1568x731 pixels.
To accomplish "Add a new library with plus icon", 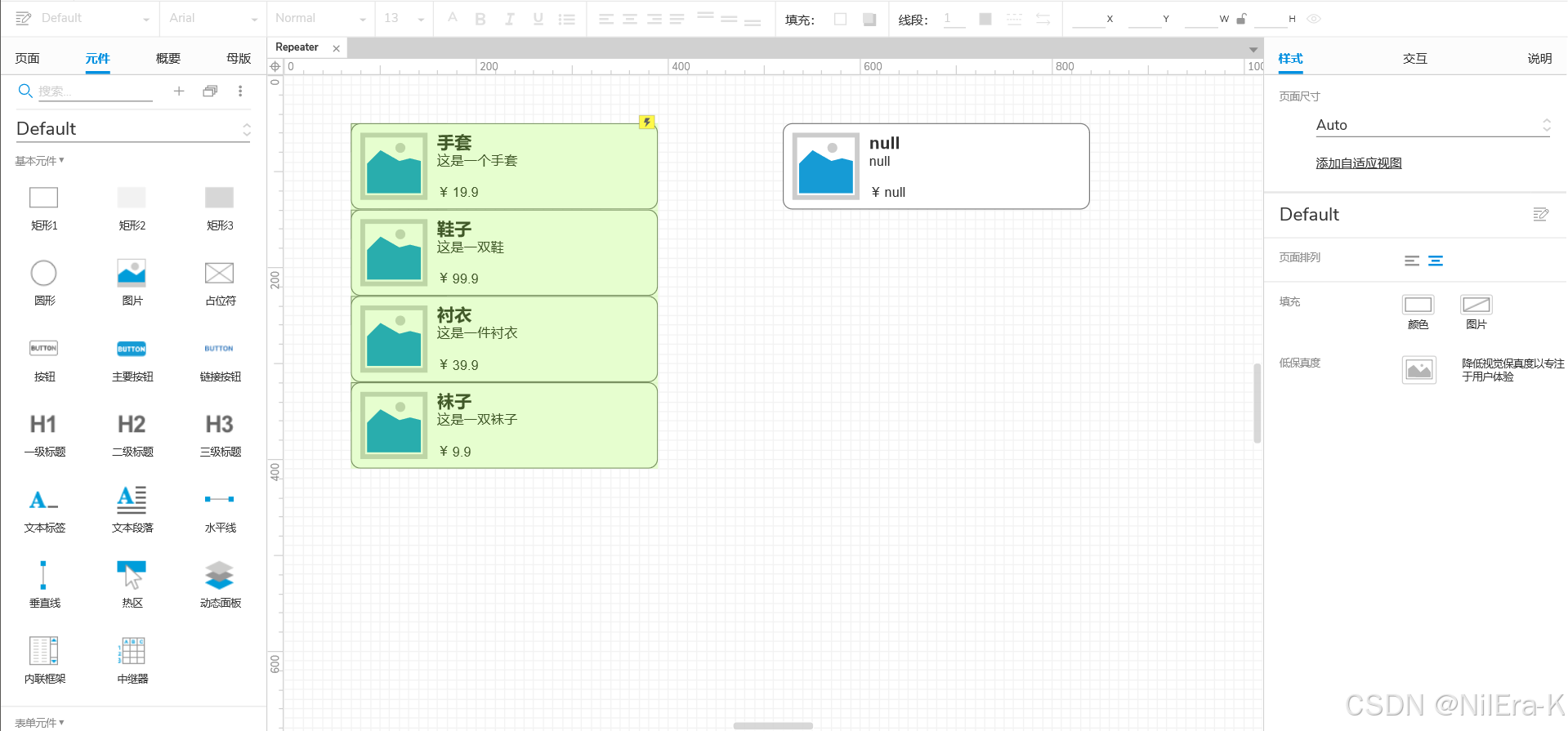I will pyautogui.click(x=179, y=91).
